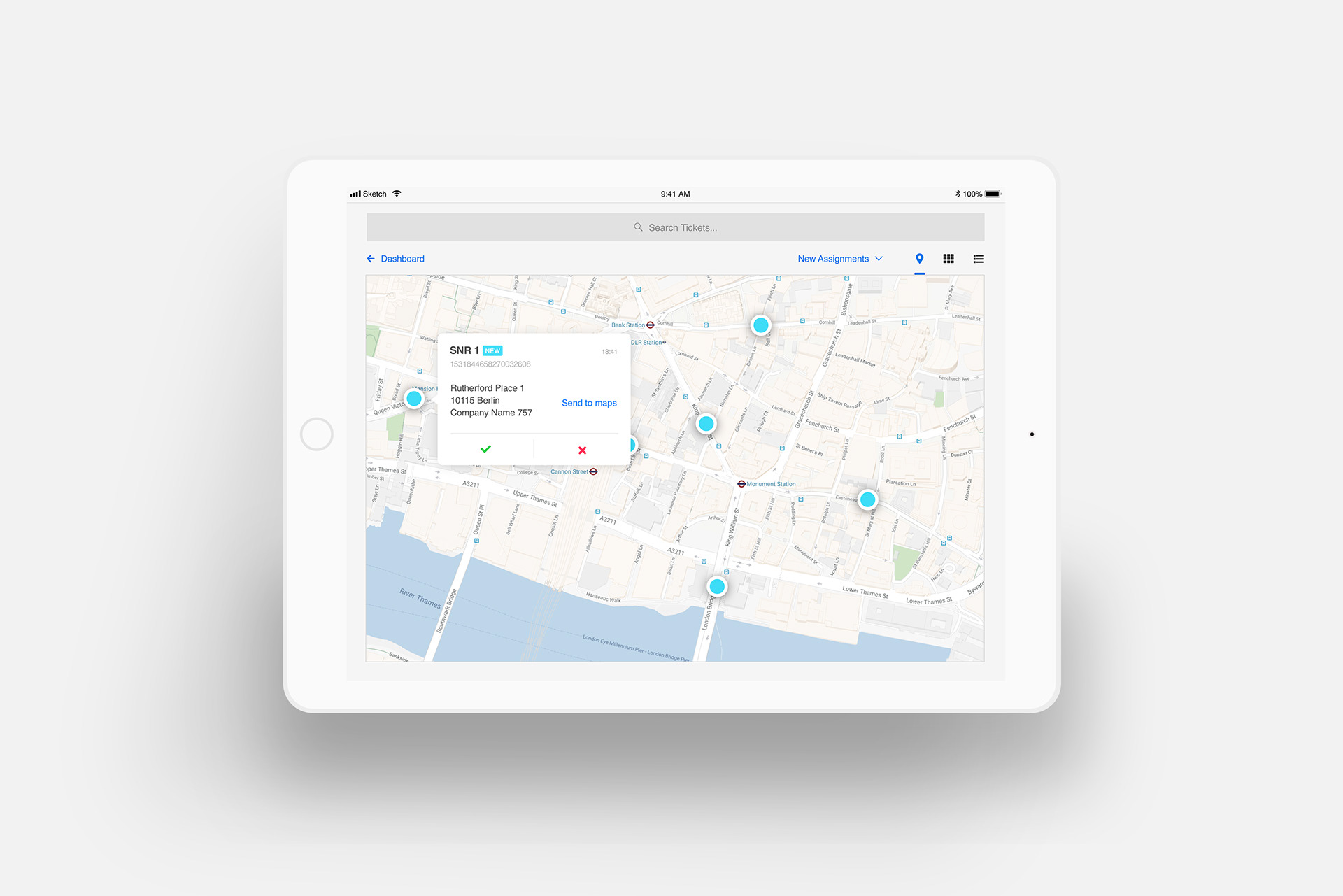Tap the tablet home button
The image size is (1343, 896).
point(317,434)
